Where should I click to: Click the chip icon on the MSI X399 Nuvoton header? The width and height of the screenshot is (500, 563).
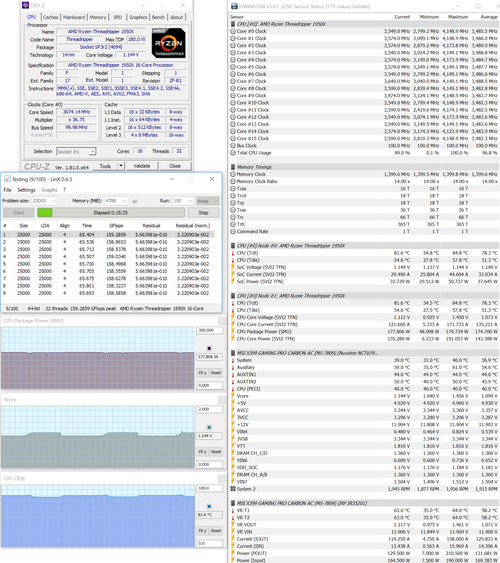tap(233, 353)
